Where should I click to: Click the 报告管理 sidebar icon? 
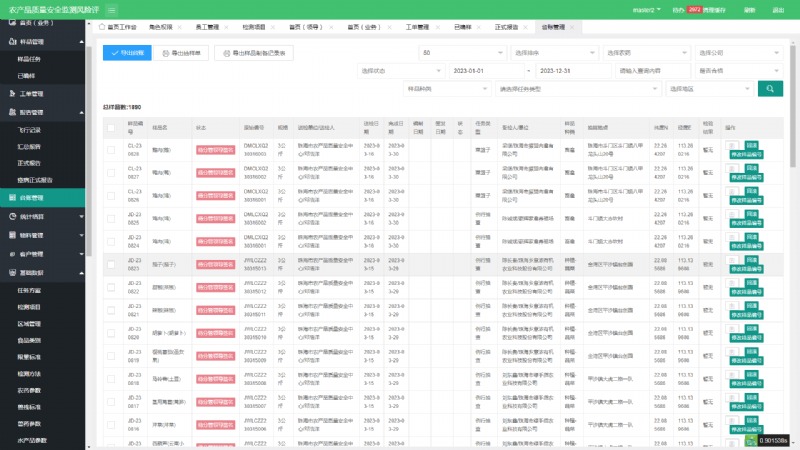pos(12,112)
